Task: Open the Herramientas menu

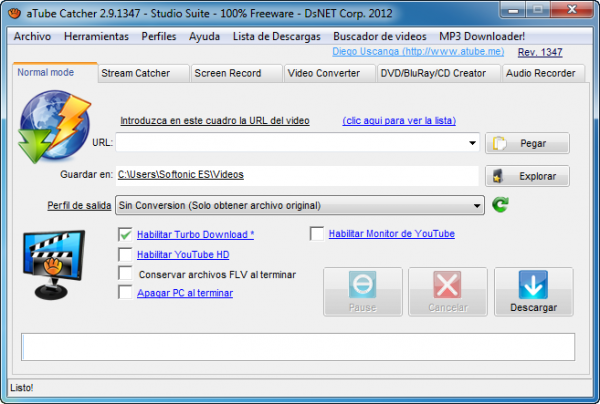Action: click(x=96, y=36)
